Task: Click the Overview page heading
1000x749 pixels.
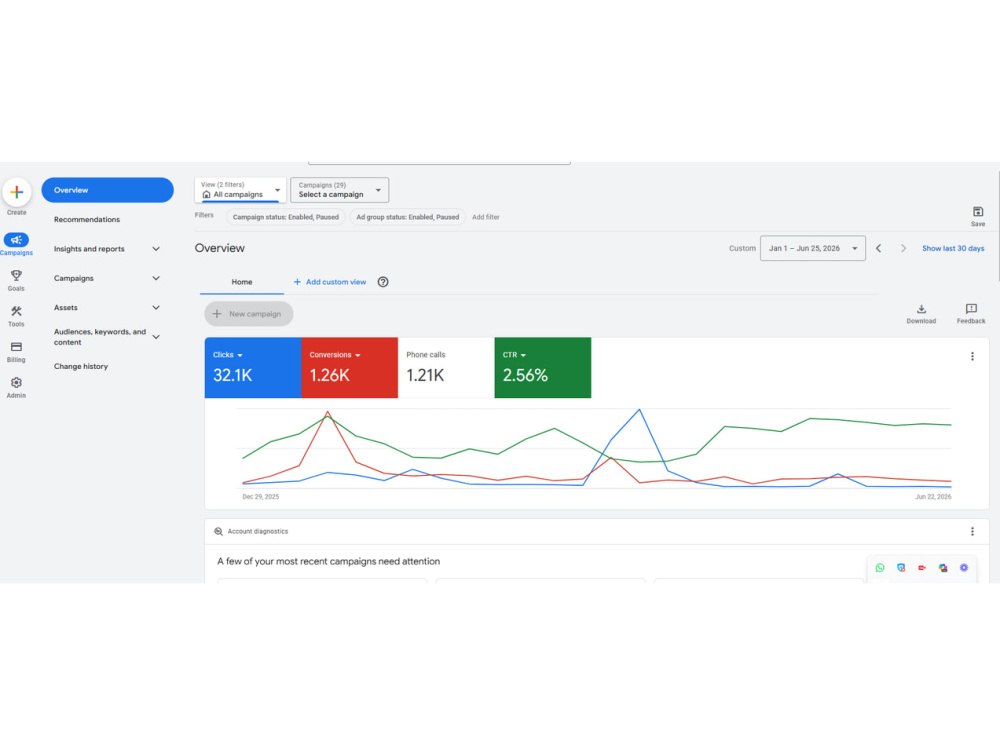Action: point(219,248)
